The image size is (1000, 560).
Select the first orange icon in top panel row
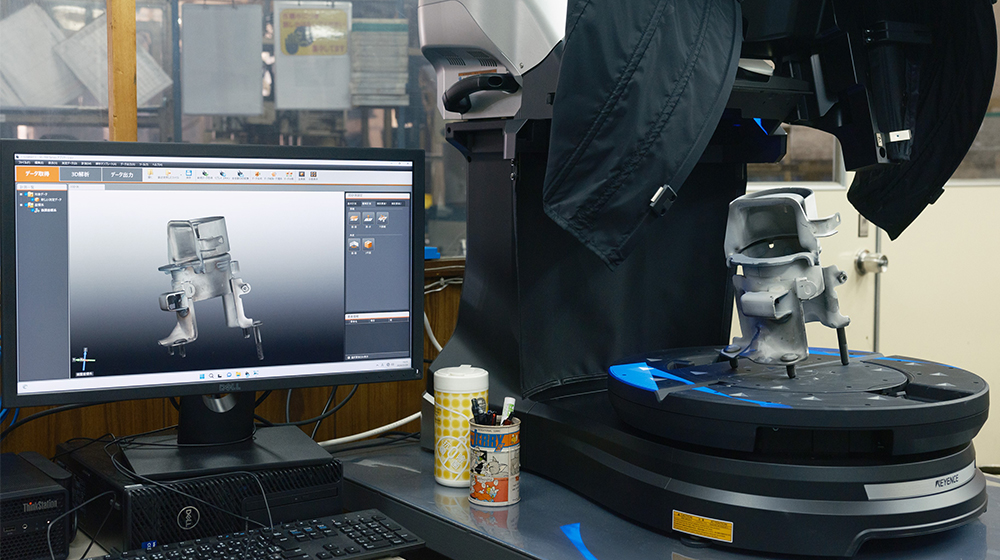click(354, 217)
